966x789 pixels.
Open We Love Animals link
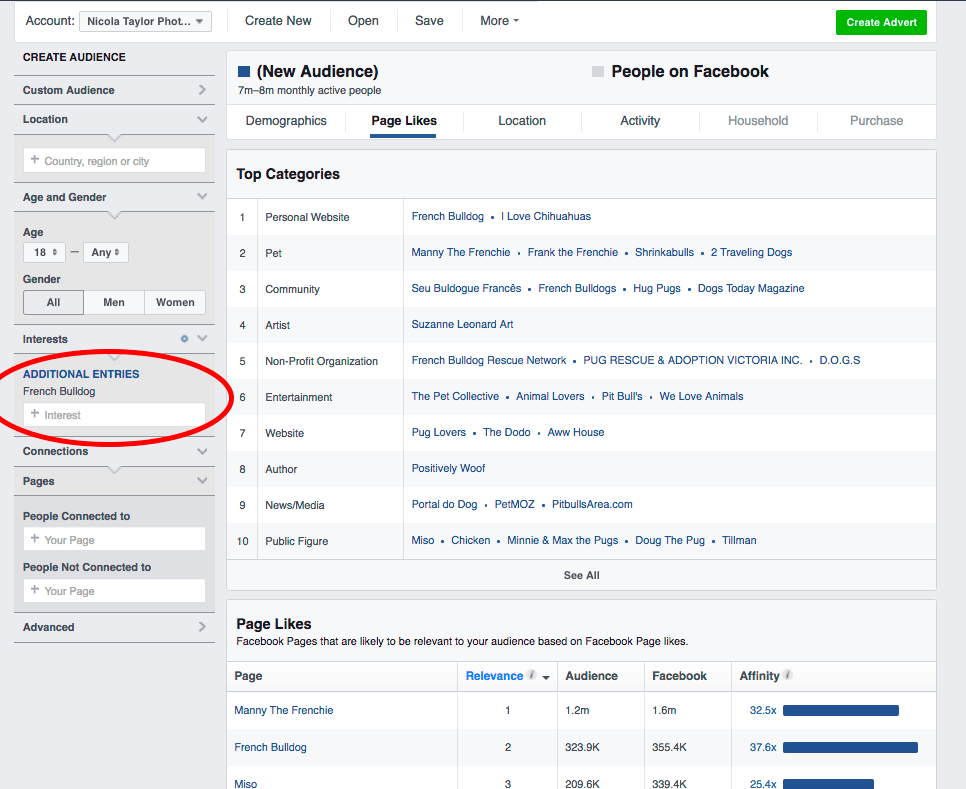click(701, 396)
